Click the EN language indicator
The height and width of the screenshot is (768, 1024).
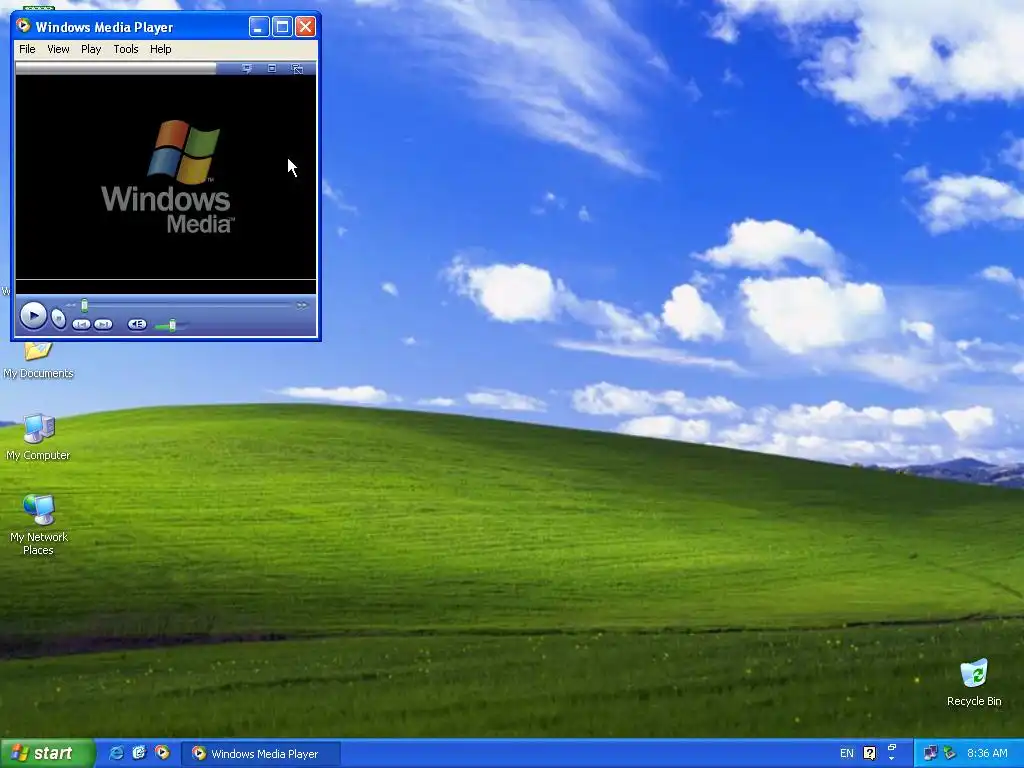(x=846, y=754)
